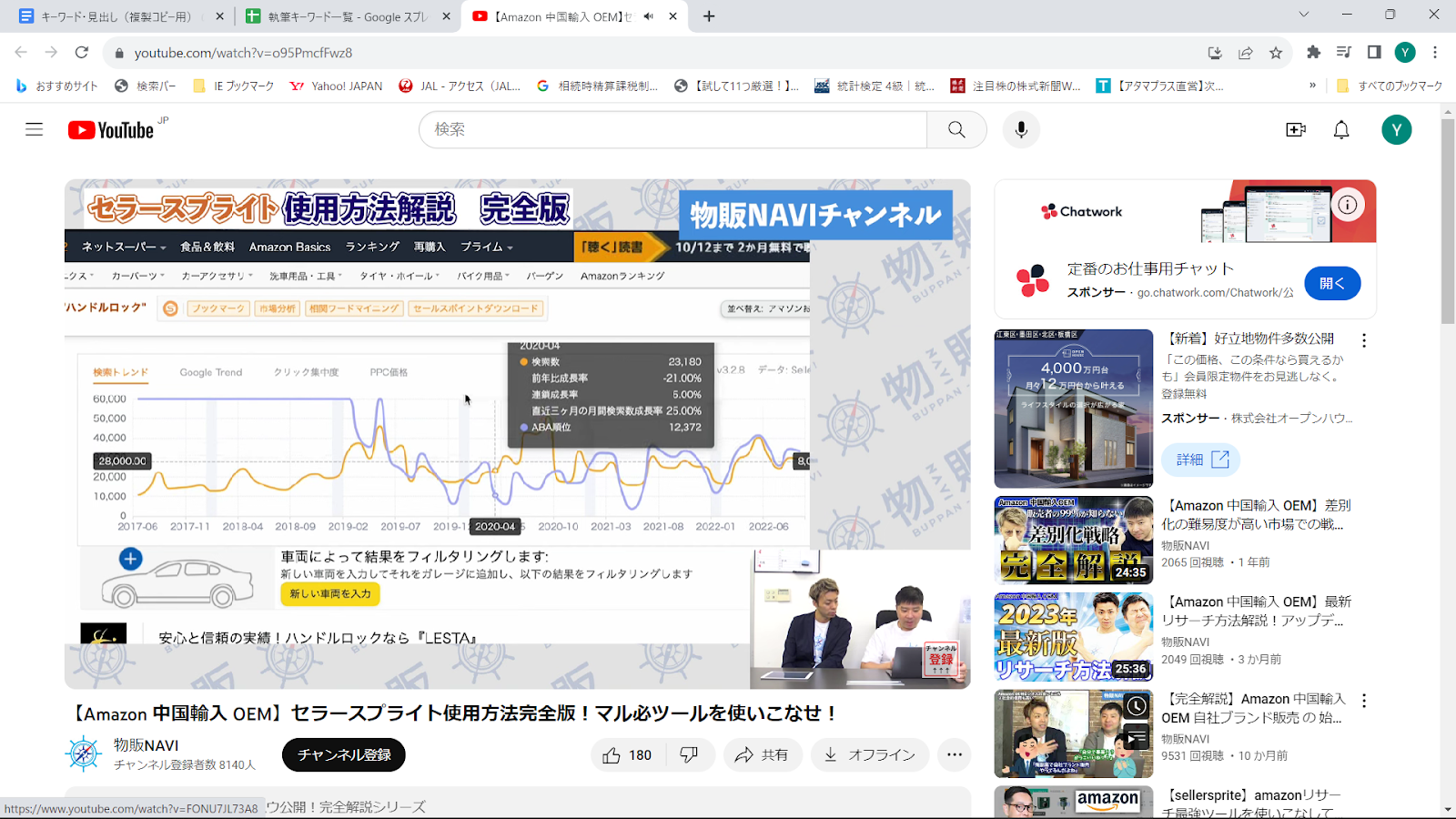Image resolution: width=1456 pixels, height=819 pixels.
Task: Open JAL アクセス bookmark
Action: coord(460,86)
